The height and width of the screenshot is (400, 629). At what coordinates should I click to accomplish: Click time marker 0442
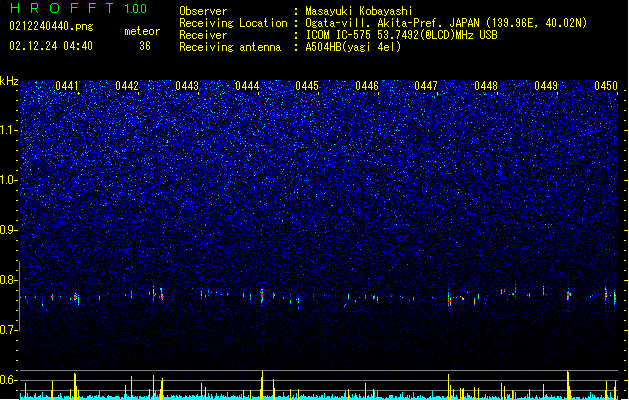[x=127, y=86]
